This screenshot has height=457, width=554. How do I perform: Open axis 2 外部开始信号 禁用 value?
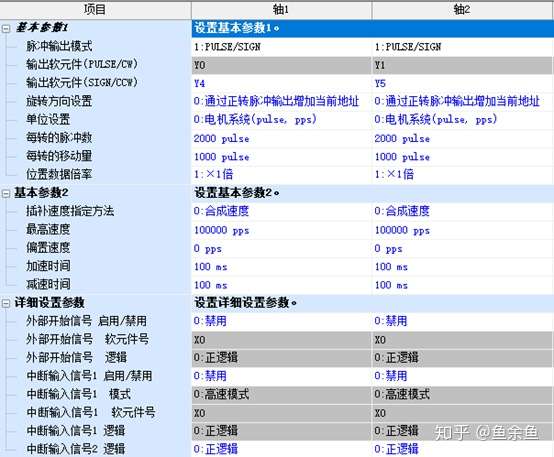point(462,322)
